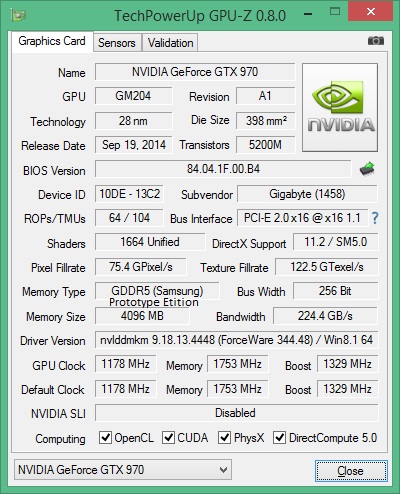Open the NVIDIA GeForce GTX 970 dropdown

123,470
